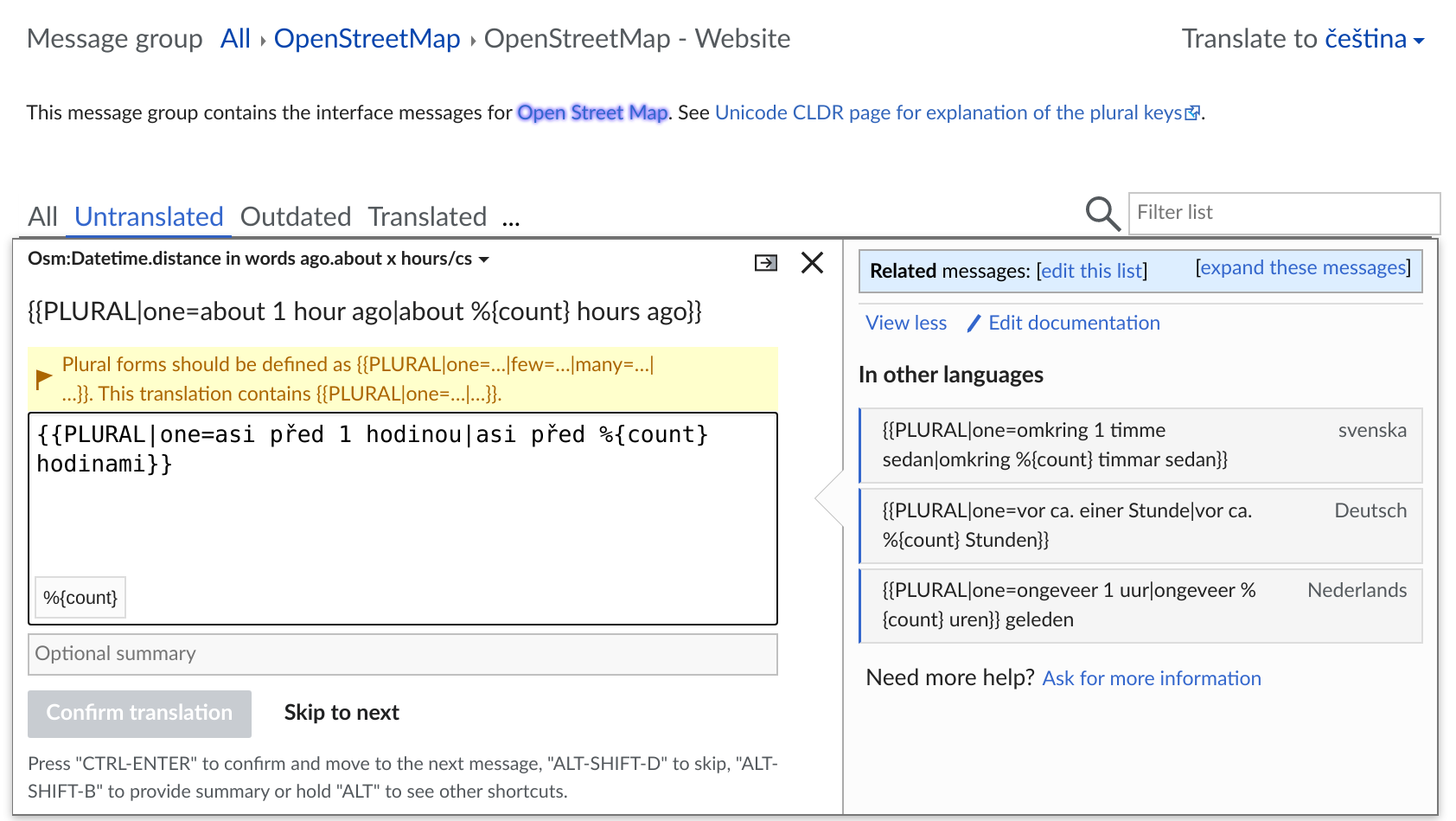Click inside the translation text area
1456x821 pixels.
[x=403, y=518]
